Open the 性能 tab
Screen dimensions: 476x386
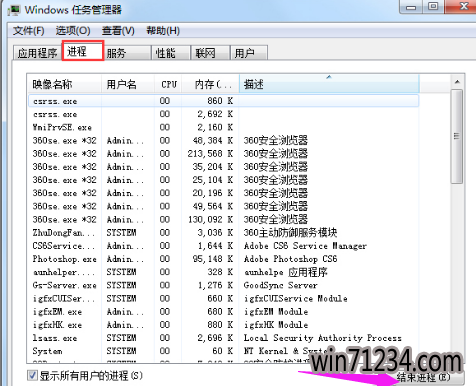coord(171,53)
